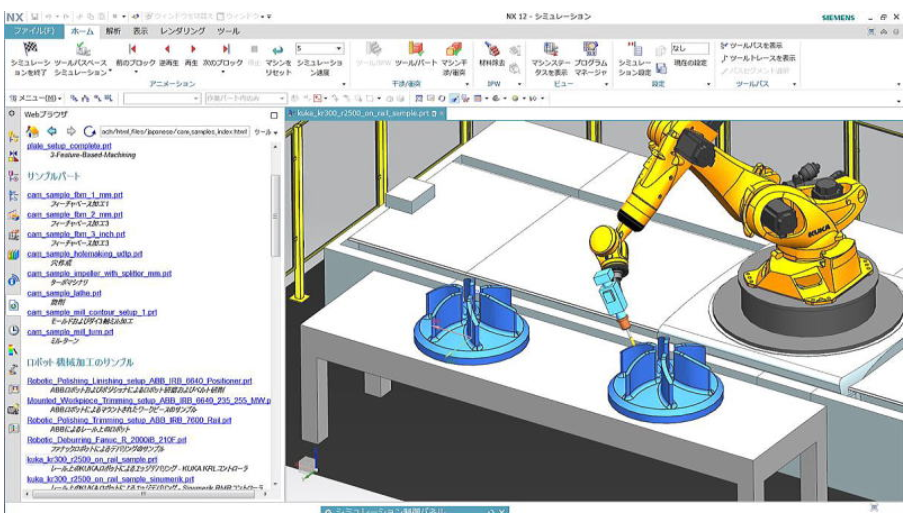Click the view triad cube in the viewport
Screen dimensions: 913x519
(306, 464)
